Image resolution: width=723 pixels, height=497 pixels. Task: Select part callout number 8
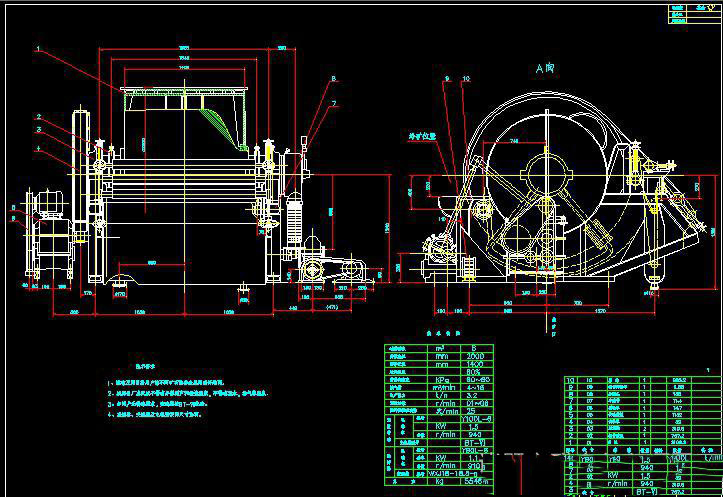tap(334, 78)
